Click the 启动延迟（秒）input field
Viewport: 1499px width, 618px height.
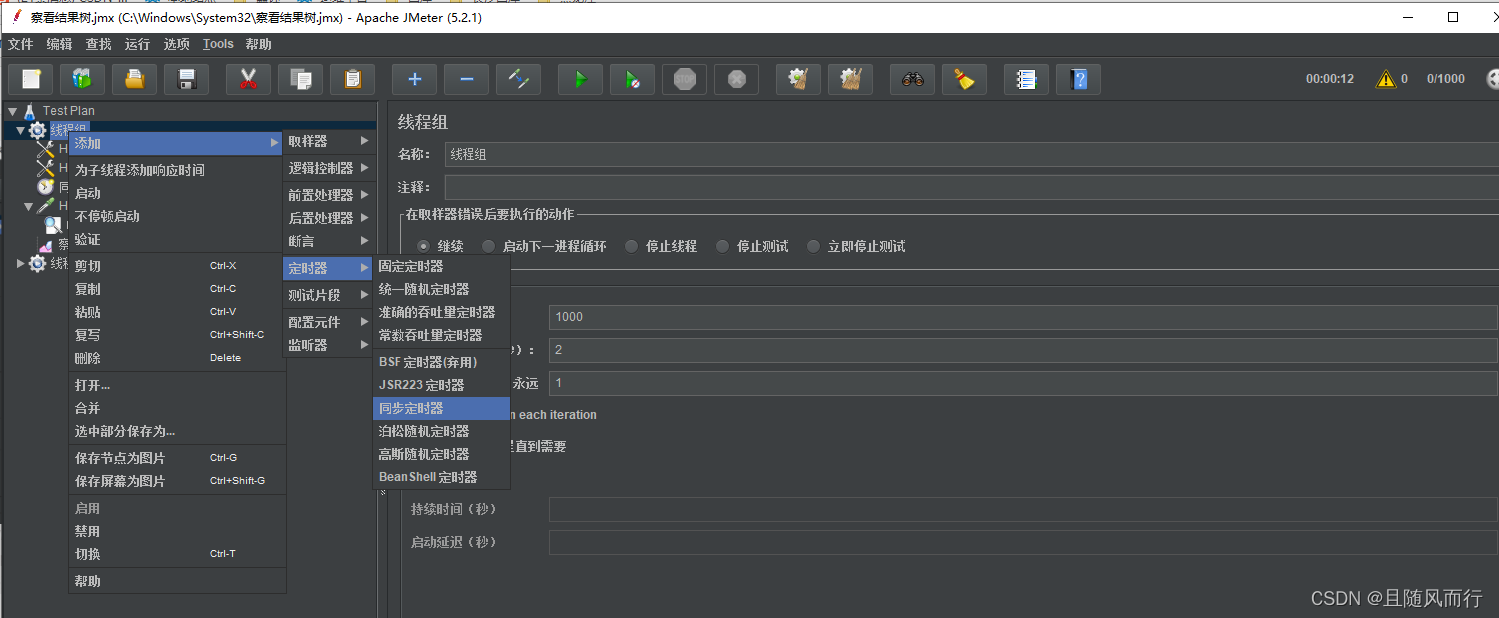(1023, 542)
